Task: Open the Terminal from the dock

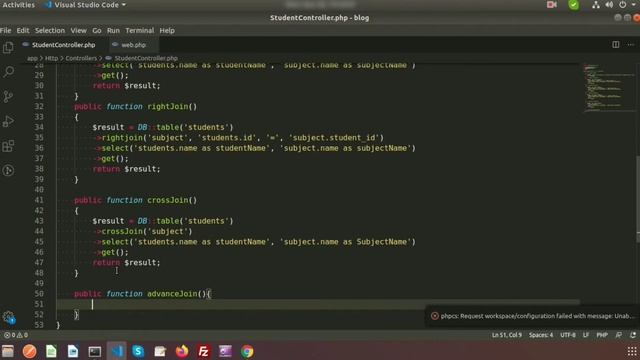Action: tap(94, 351)
